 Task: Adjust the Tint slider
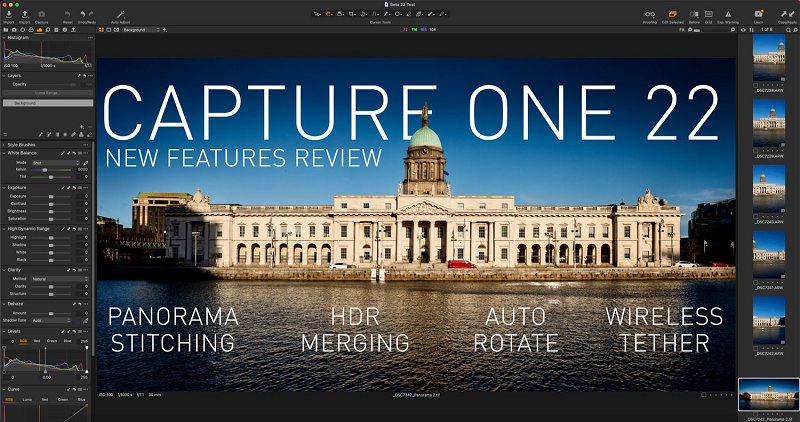tap(51, 177)
